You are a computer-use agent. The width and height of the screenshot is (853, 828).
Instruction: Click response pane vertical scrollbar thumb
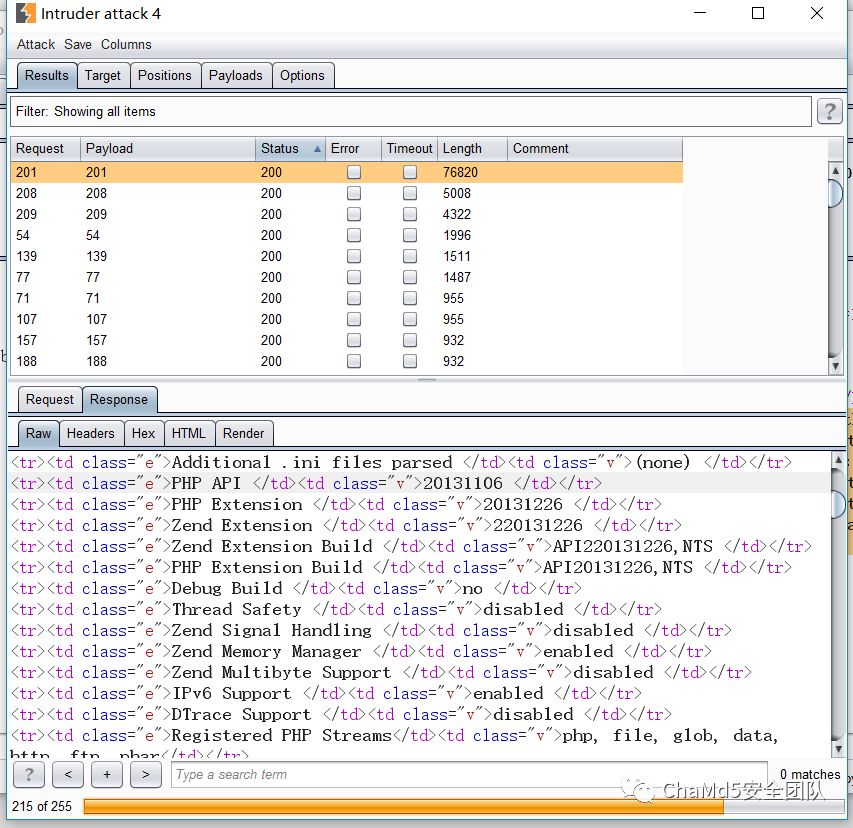838,503
